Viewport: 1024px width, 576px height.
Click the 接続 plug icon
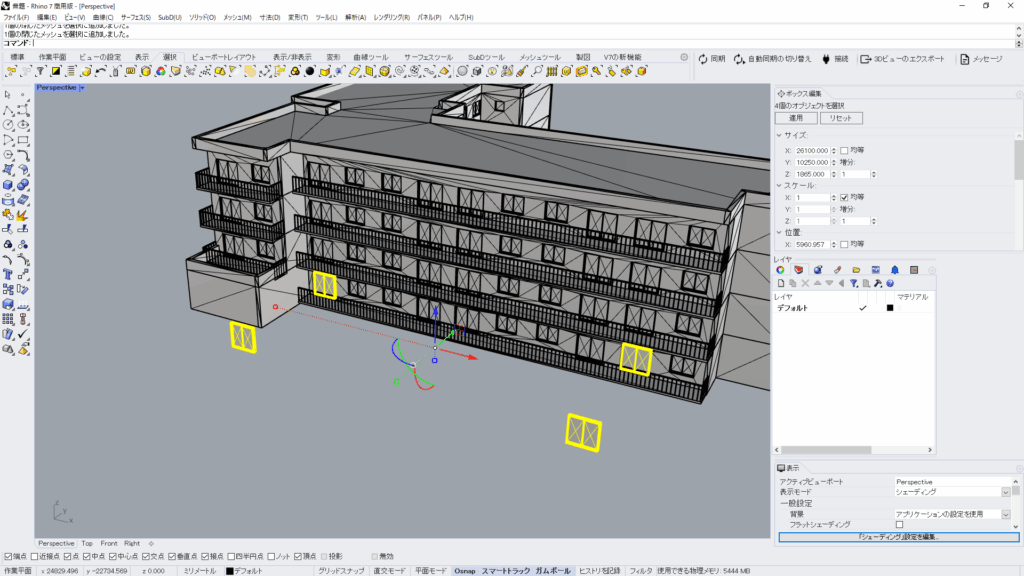(826, 59)
